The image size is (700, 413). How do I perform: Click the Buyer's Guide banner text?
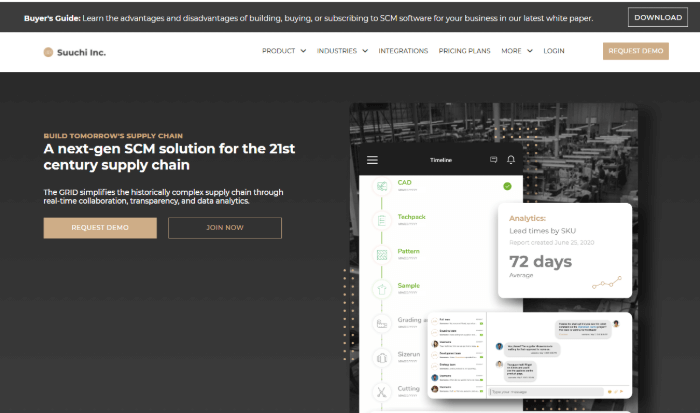pos(308,18)
